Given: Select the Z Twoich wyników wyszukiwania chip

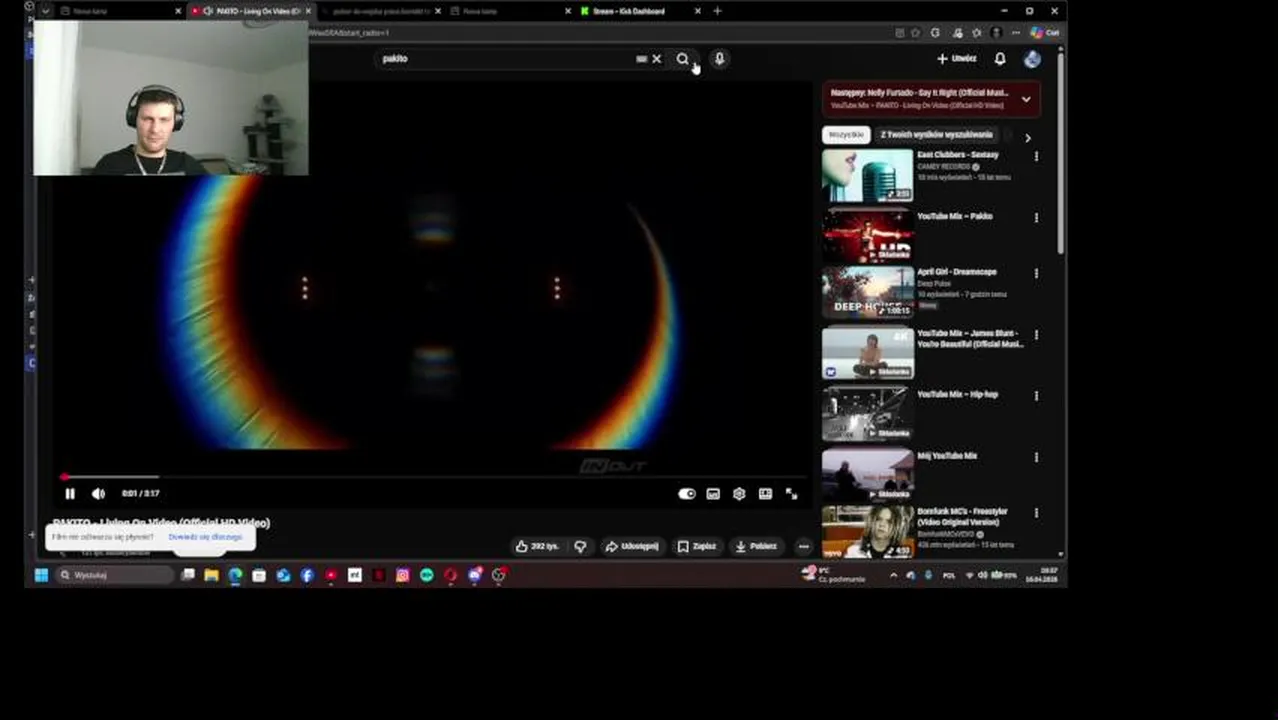Looking at the screenshot, I should [x=937, y=135].
